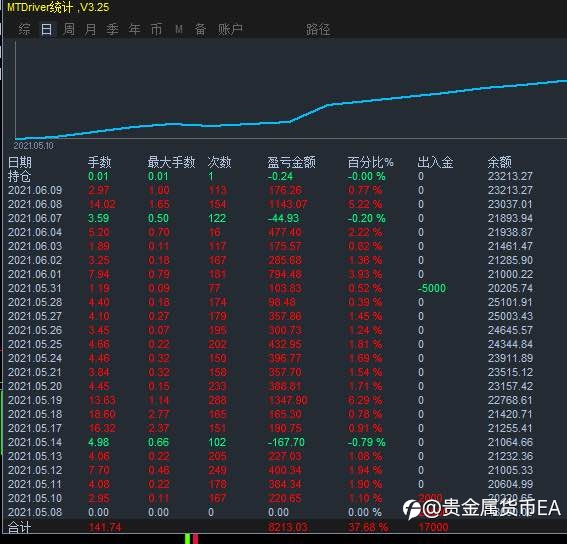
Task: Switch to the 月 monthly tab
Action: pyautogui.click(x=91, y=29)
